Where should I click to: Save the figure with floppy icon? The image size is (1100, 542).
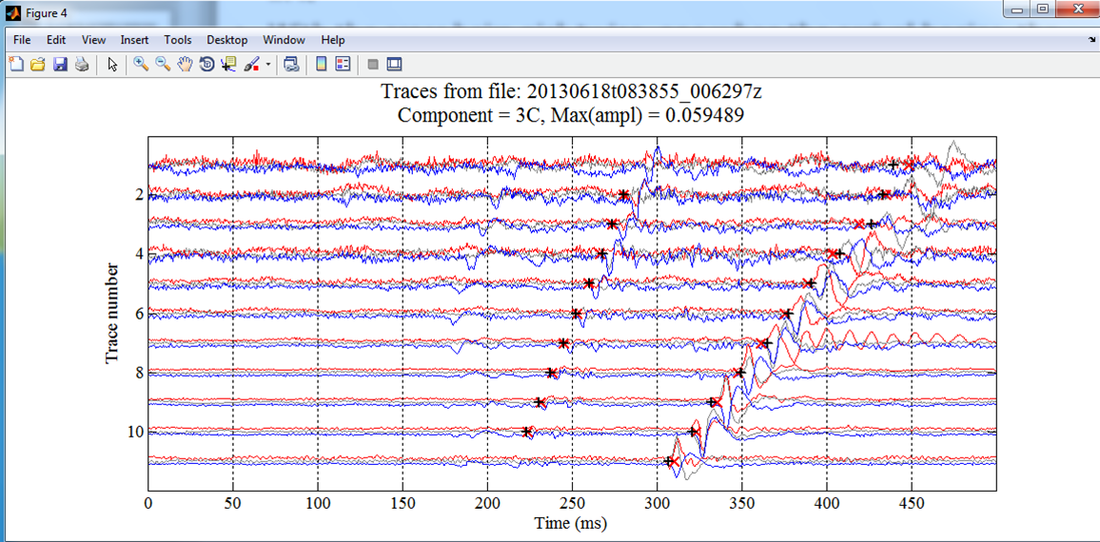[x=60, y=65]
